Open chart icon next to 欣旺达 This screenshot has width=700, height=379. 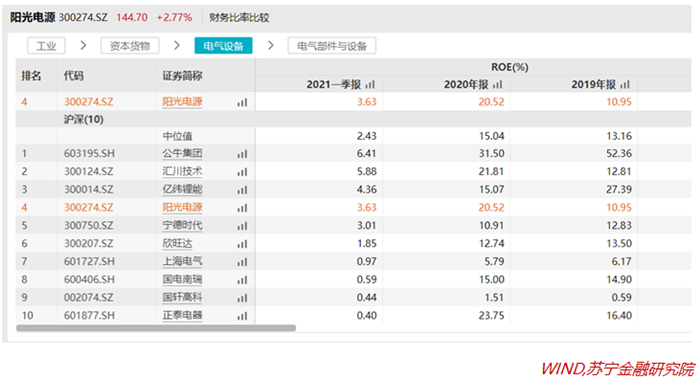[x=242, y=244]
